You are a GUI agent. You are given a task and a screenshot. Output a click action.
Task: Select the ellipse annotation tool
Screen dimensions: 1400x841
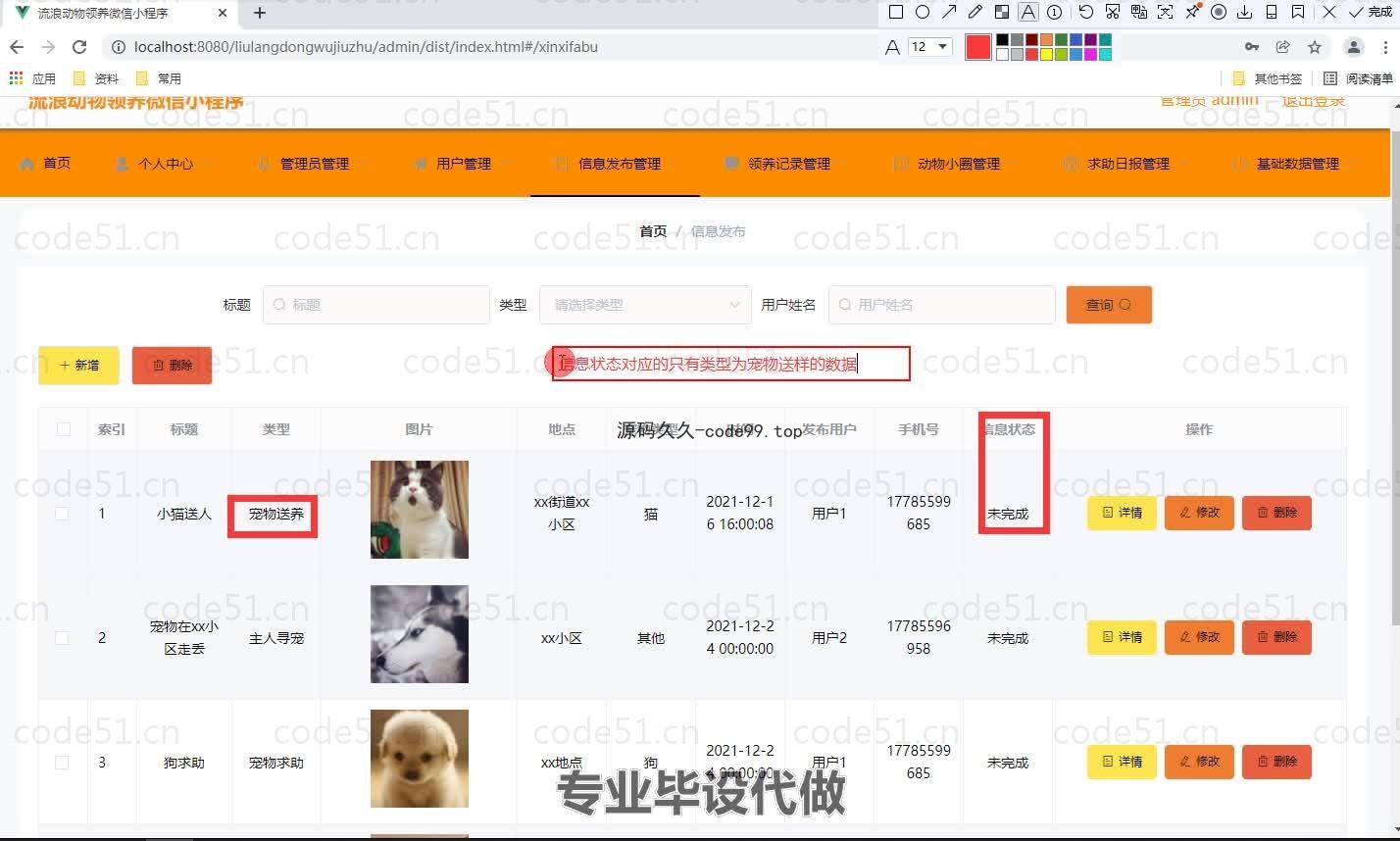pos(923,12)
